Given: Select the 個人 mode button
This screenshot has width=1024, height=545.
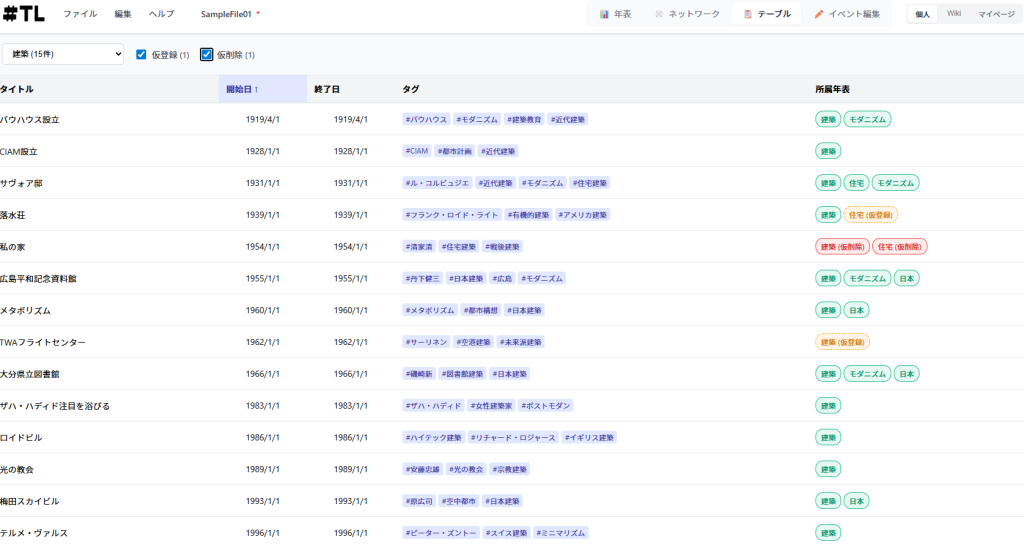Looking at the screenshot, I should tap(922, 14).
